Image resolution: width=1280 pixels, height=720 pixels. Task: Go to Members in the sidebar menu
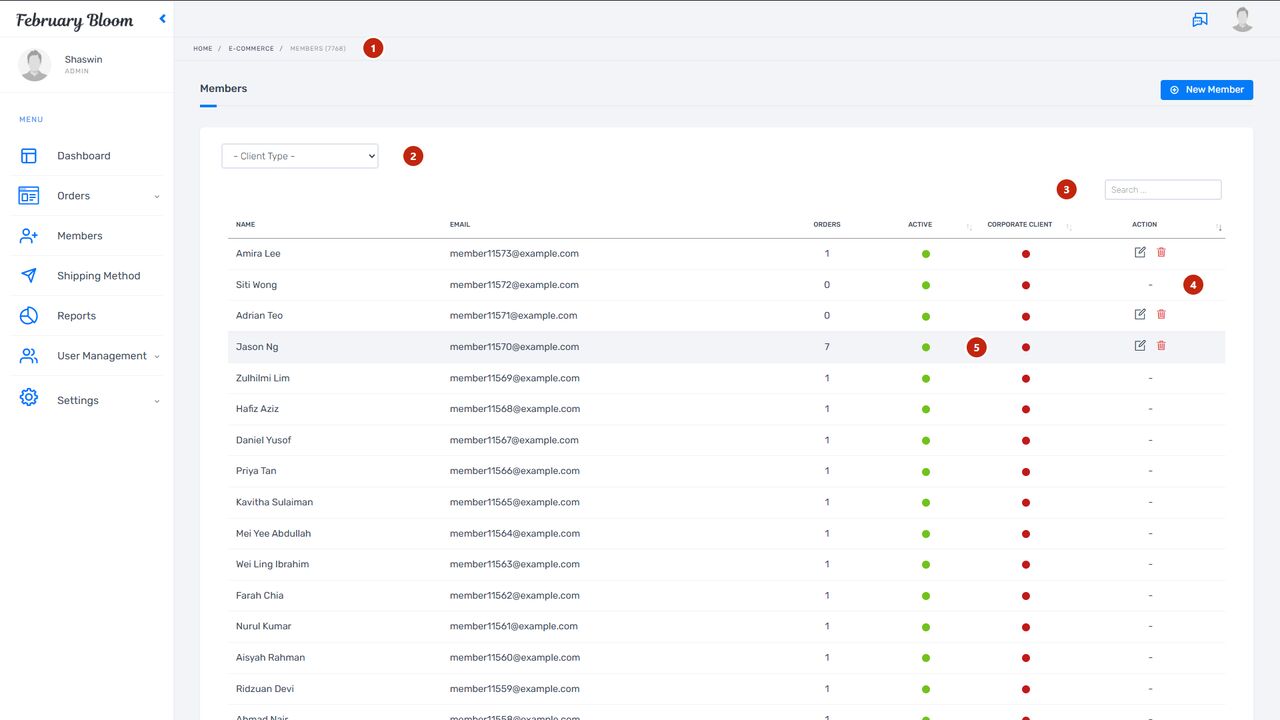coord(80,236)
